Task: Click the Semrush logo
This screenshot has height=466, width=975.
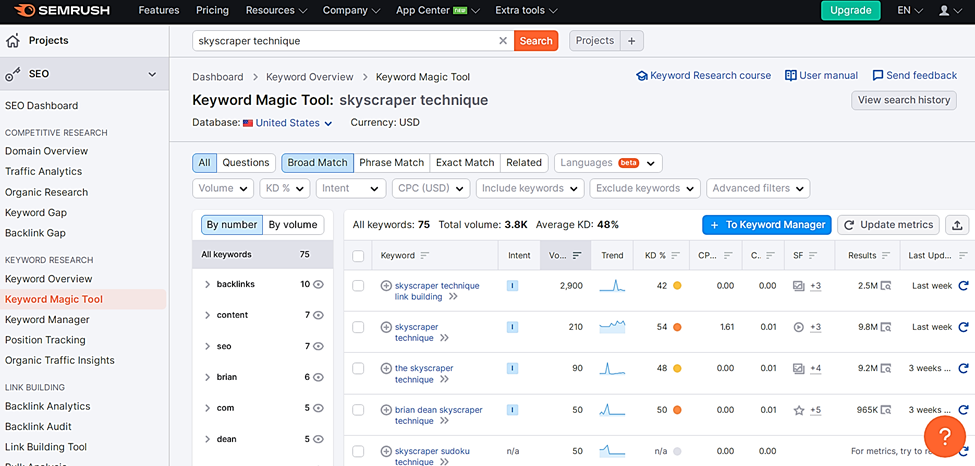Action: (62, 11)
